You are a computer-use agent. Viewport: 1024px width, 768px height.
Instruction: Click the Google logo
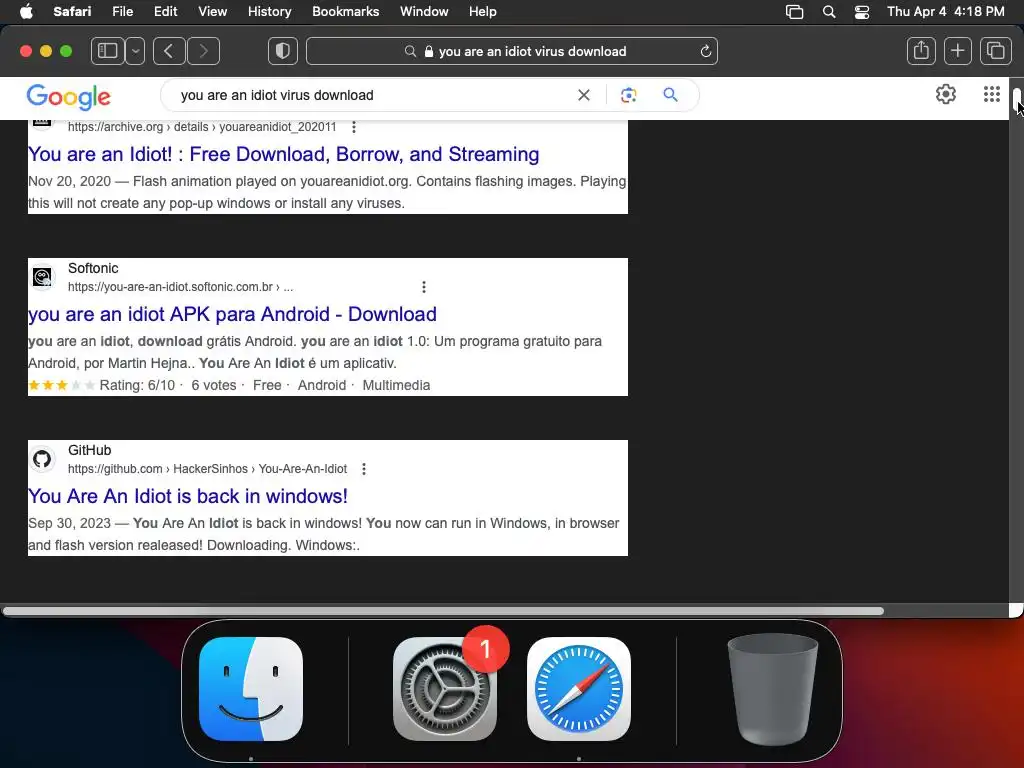click(69, 97)
